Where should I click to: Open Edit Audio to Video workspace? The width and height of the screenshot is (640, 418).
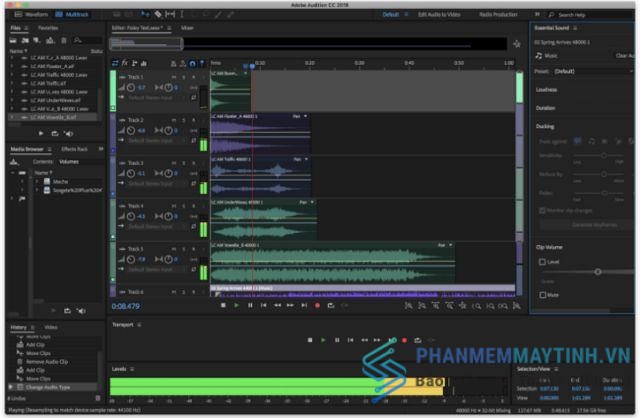tap(439, 14)
